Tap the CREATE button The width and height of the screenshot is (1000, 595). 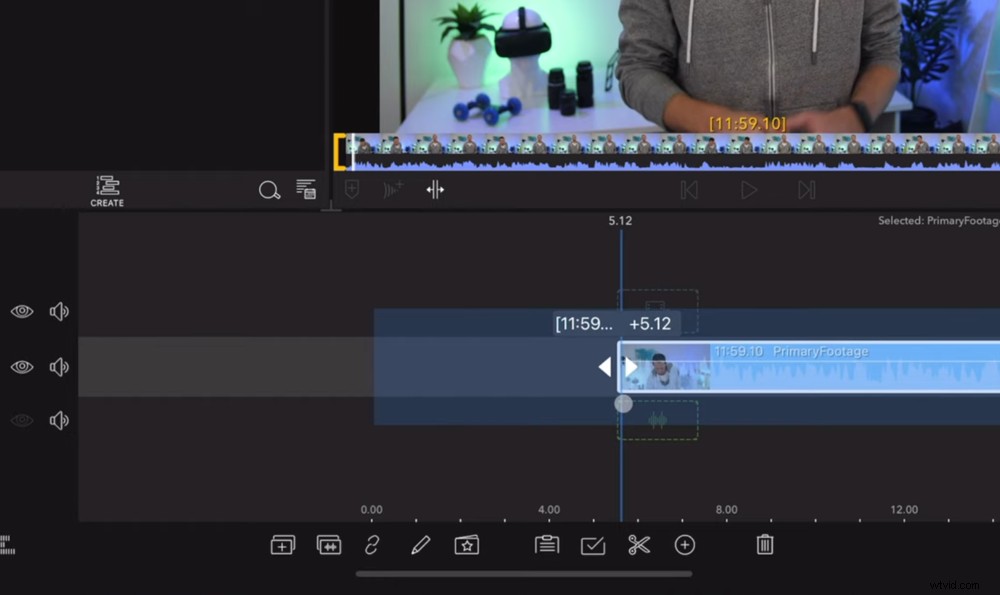click(106, 190)
